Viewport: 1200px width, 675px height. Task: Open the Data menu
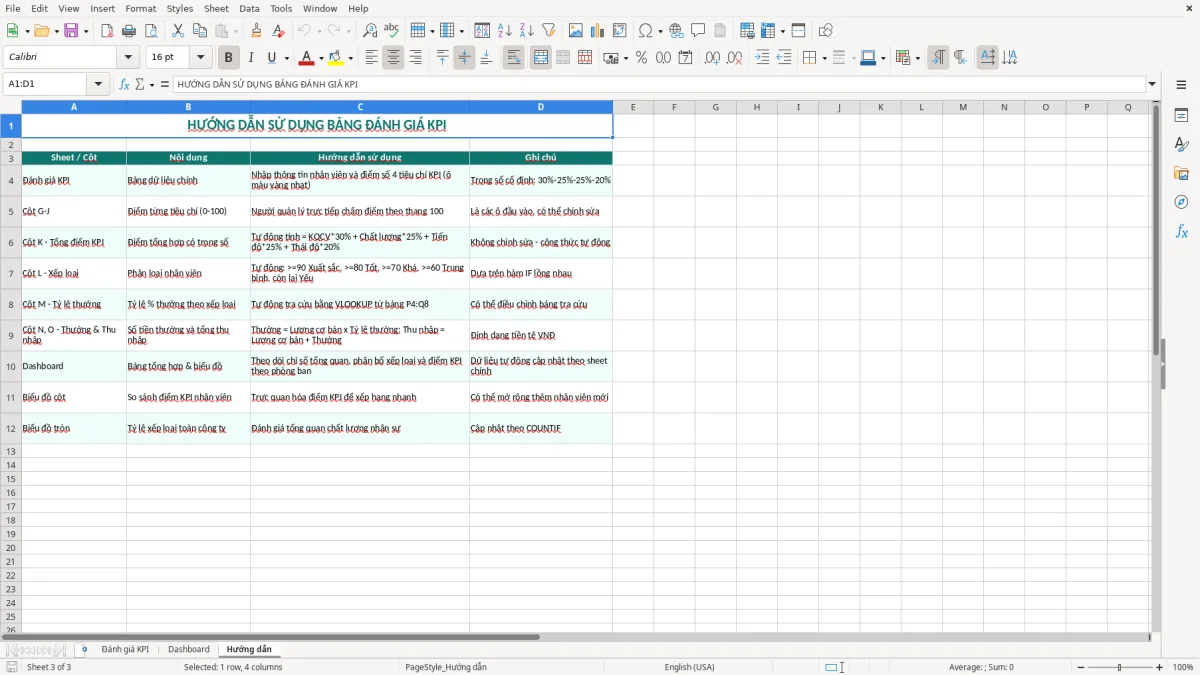tap(249, 8)
